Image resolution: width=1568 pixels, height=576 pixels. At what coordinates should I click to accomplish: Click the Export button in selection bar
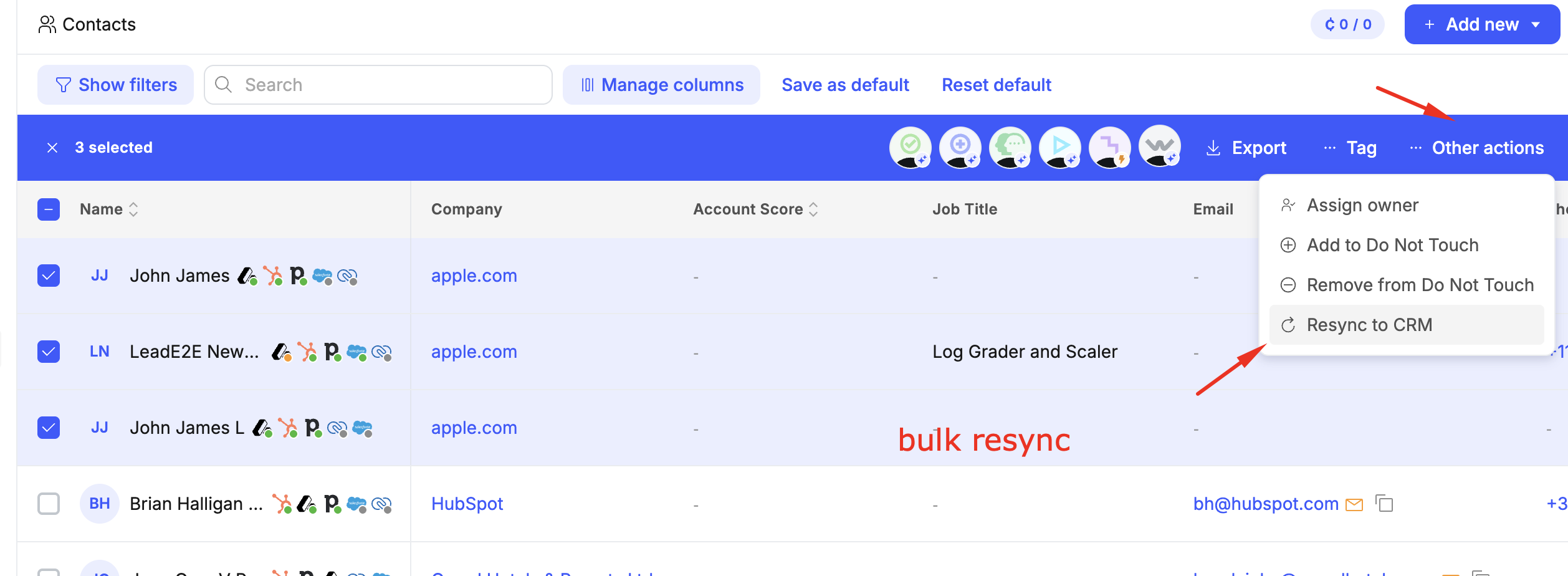click(1246, 148)
